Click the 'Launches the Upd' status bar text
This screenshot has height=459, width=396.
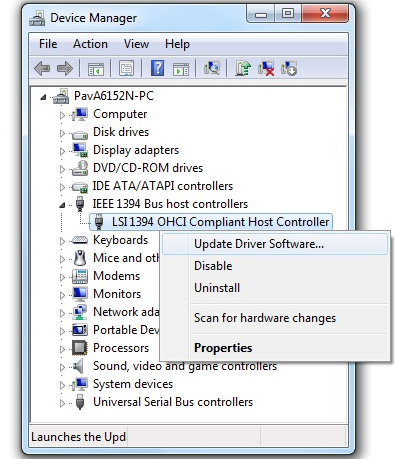click(x=78, y=437)
